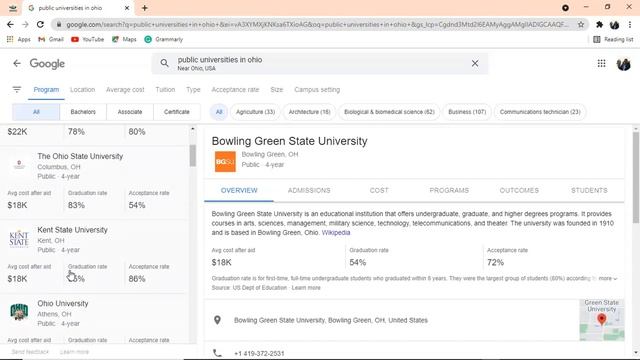Select the Tuition filter tab

click(x=165, y=90)
